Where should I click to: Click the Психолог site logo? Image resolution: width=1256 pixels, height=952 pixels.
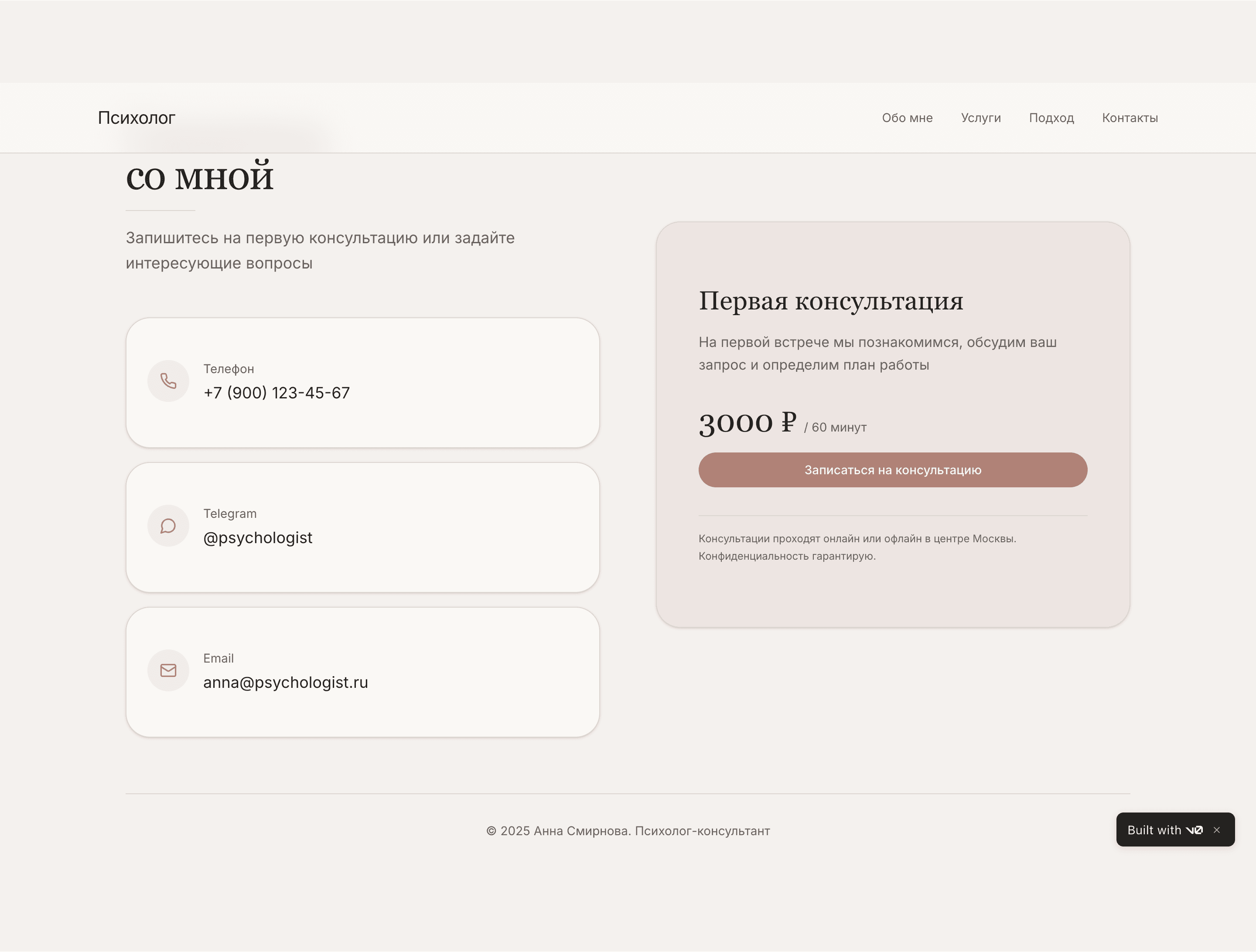click(136, 118)
